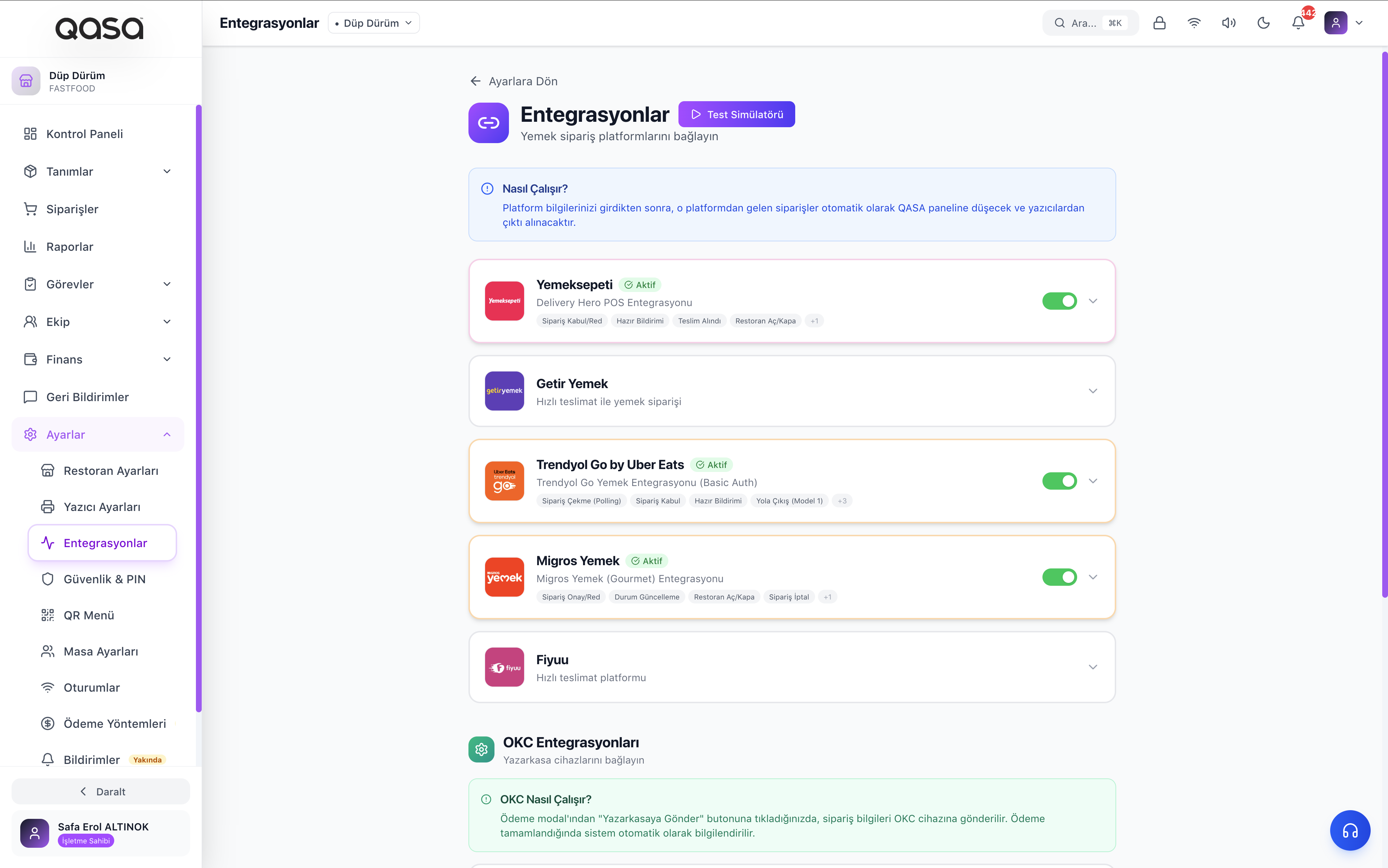Viewport: 1388px width, 868px height.
Task: Navigate to QR Menü
Action: pos(102,615)
